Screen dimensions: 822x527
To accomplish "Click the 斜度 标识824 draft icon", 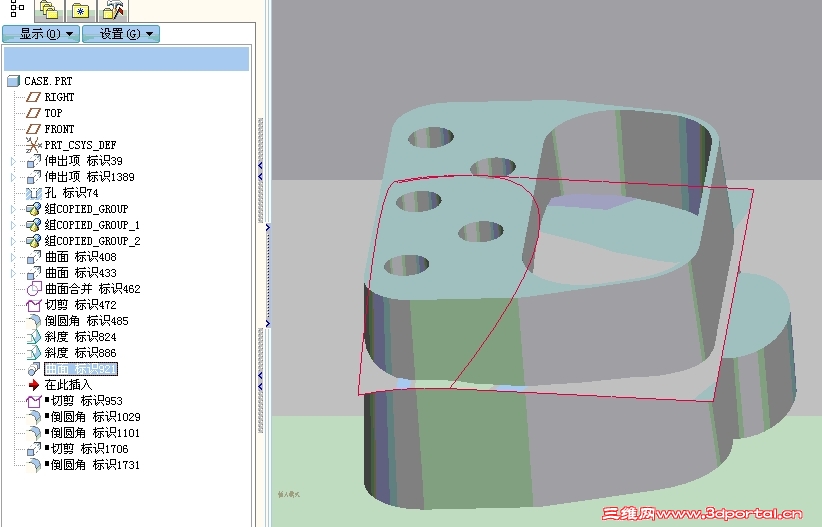I will (34, 337).
